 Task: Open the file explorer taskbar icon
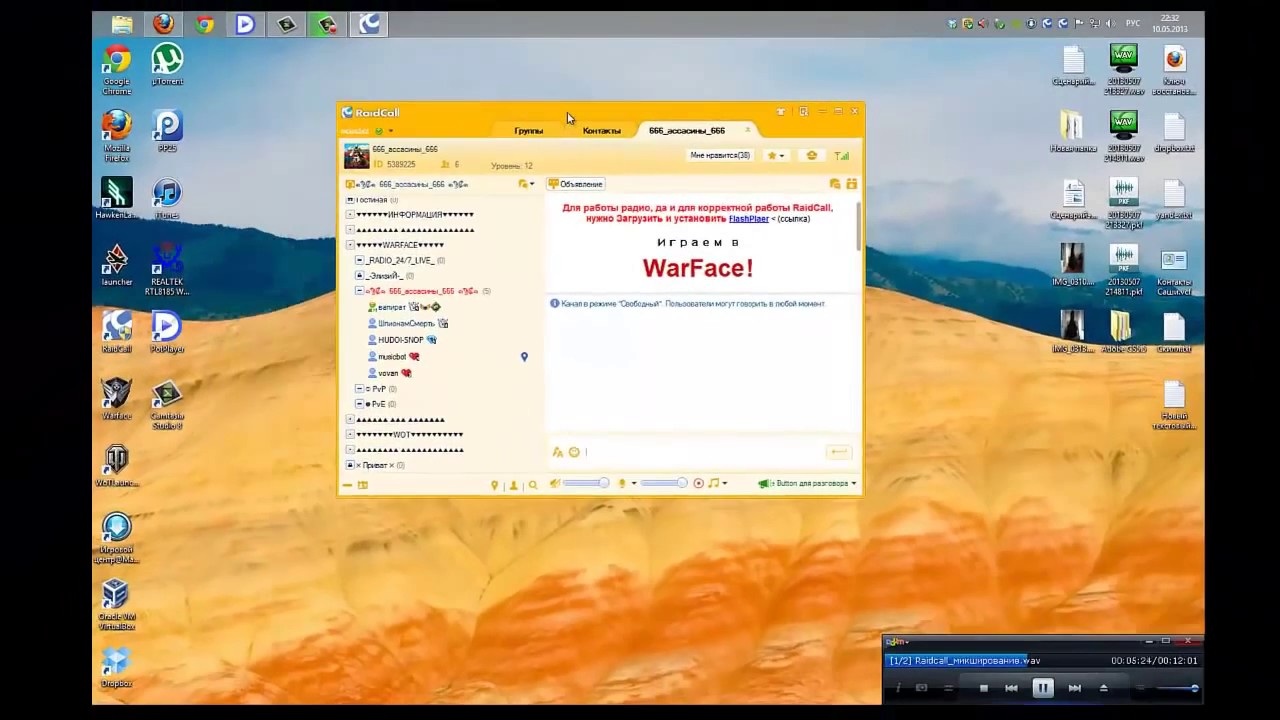[x=122, y=24]
